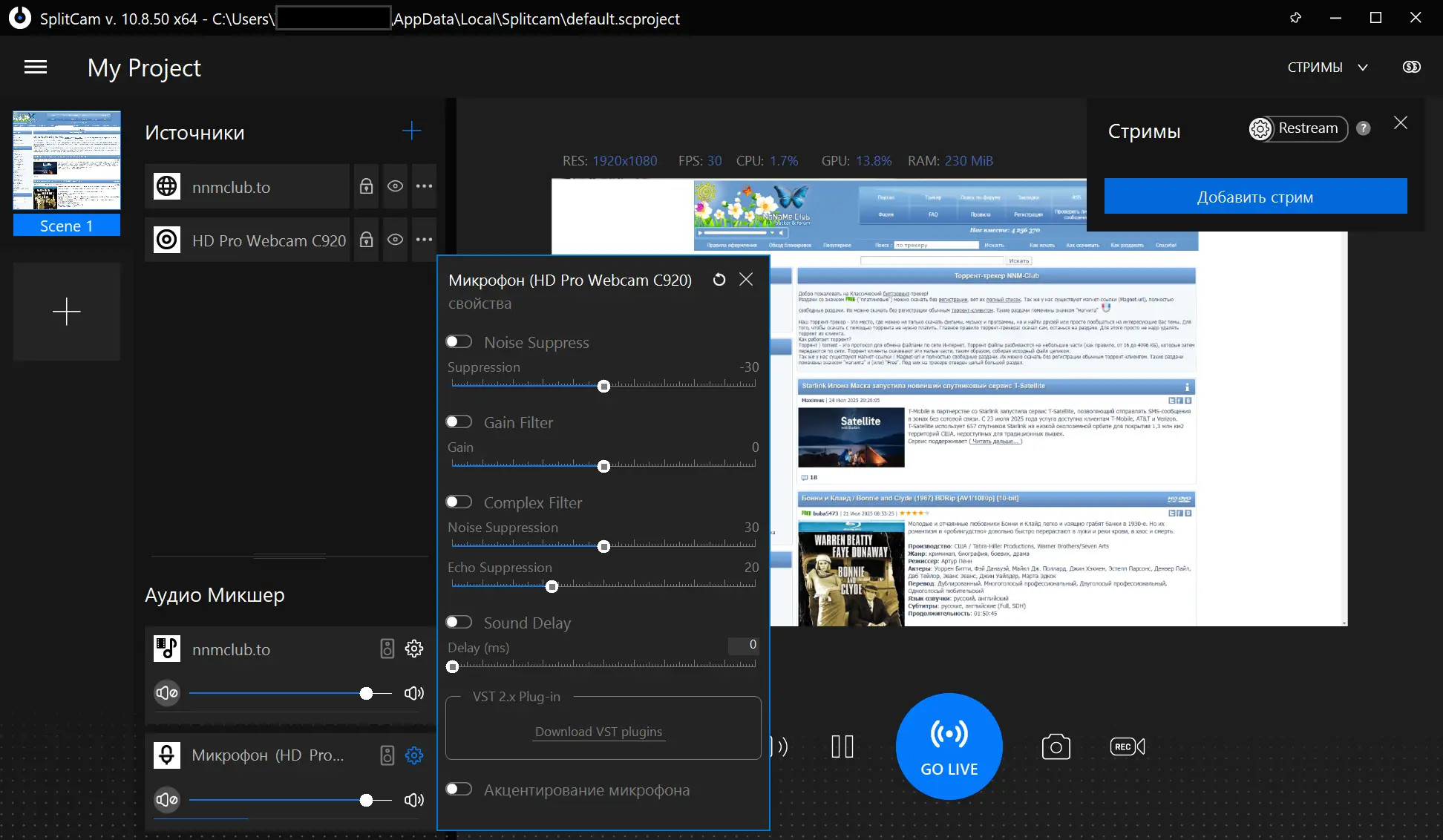Click the Echo Suppression slider handle
The image size is (1443, 840).
coord(552,587)
